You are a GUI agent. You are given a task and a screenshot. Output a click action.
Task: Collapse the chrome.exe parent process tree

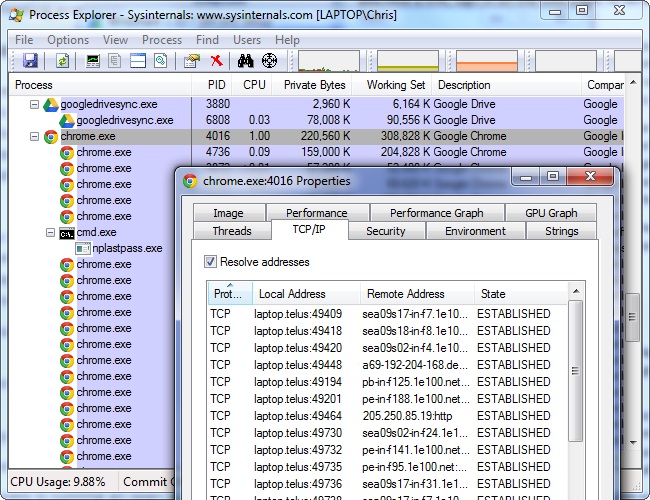(x=34, y=136)
